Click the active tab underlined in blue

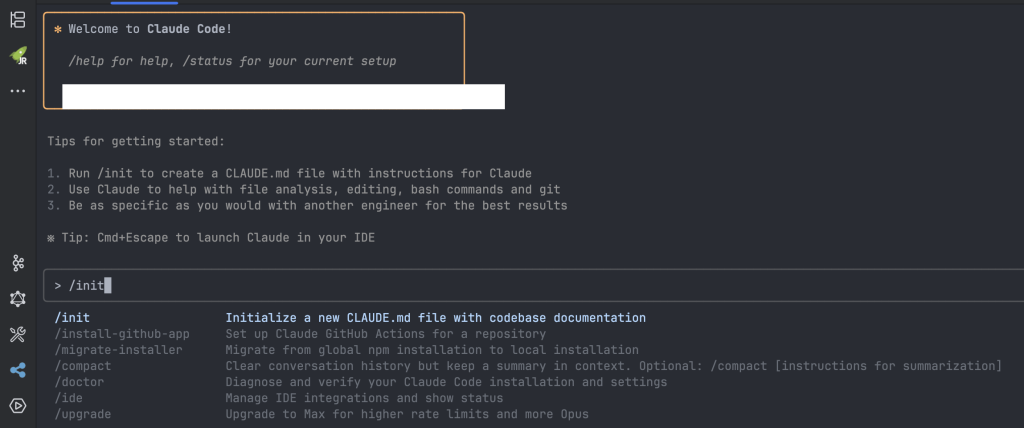[x=144, y=3]
